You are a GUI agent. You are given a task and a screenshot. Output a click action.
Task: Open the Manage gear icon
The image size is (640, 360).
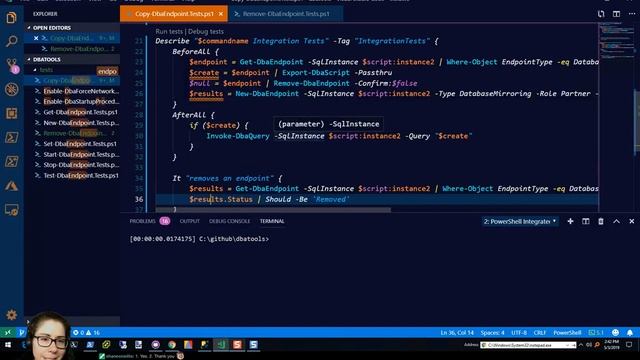[x=11, y=315]
